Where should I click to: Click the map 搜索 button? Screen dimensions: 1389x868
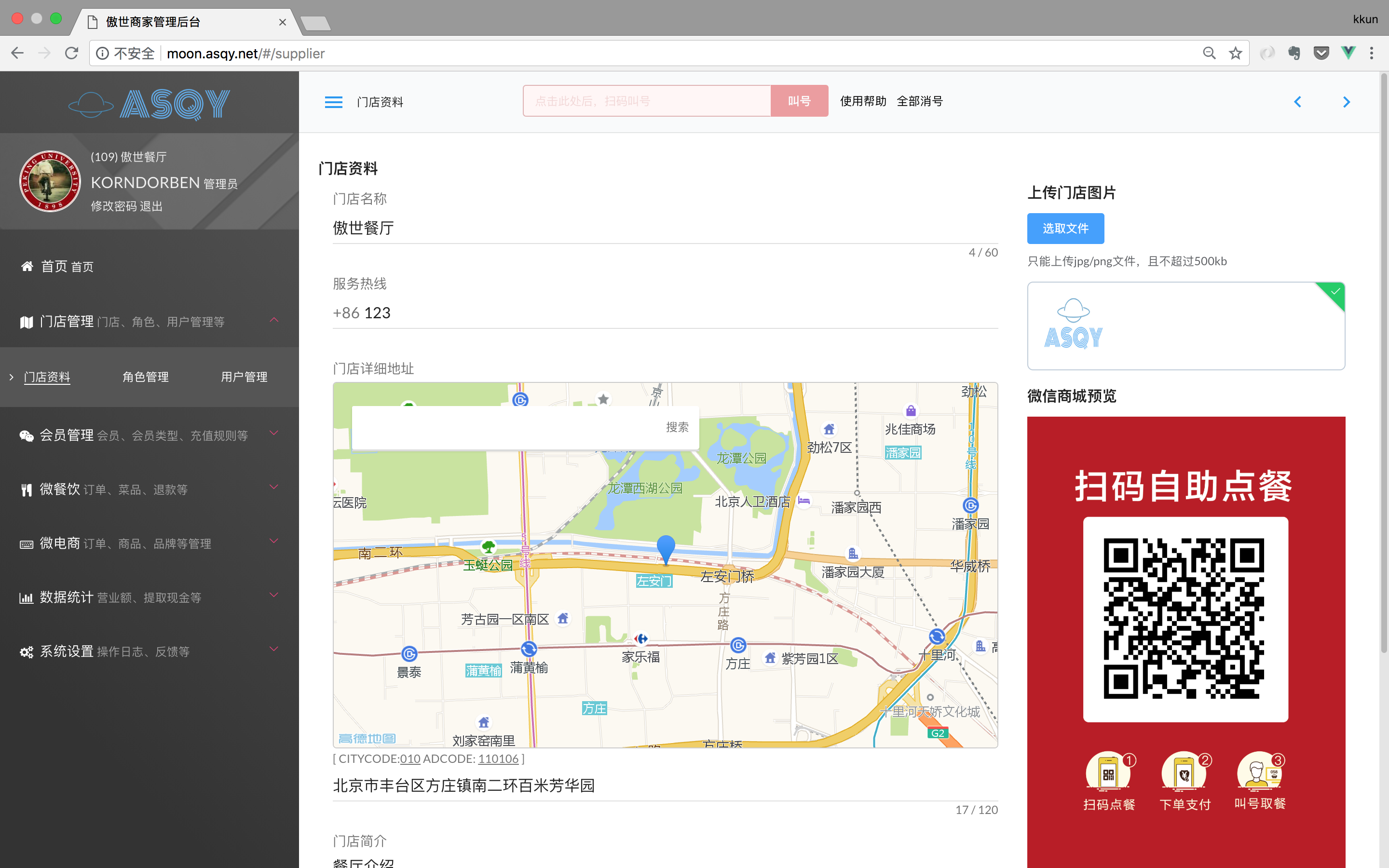click(677, 427)
